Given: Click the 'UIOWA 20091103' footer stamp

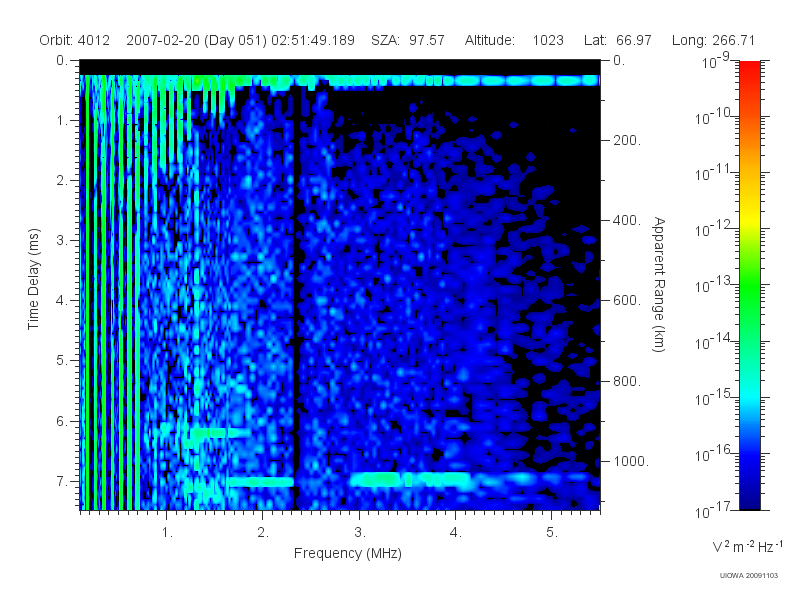Looking at the screenshot, I should pyautogui.click(x=748, y=576).
